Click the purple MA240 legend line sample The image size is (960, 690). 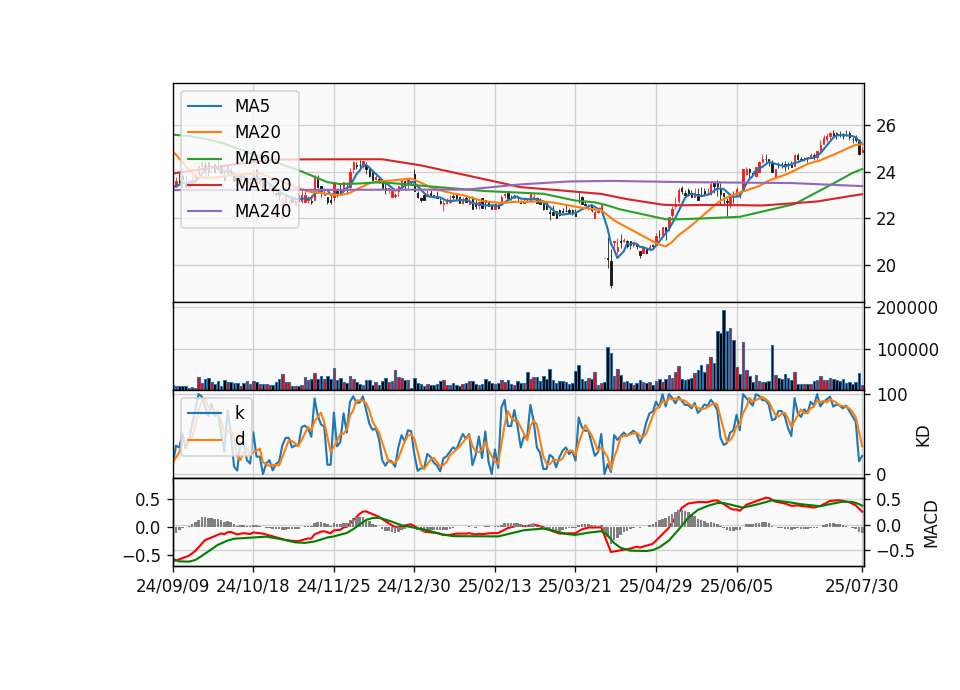pyautogui.click(x=204, y=211)
